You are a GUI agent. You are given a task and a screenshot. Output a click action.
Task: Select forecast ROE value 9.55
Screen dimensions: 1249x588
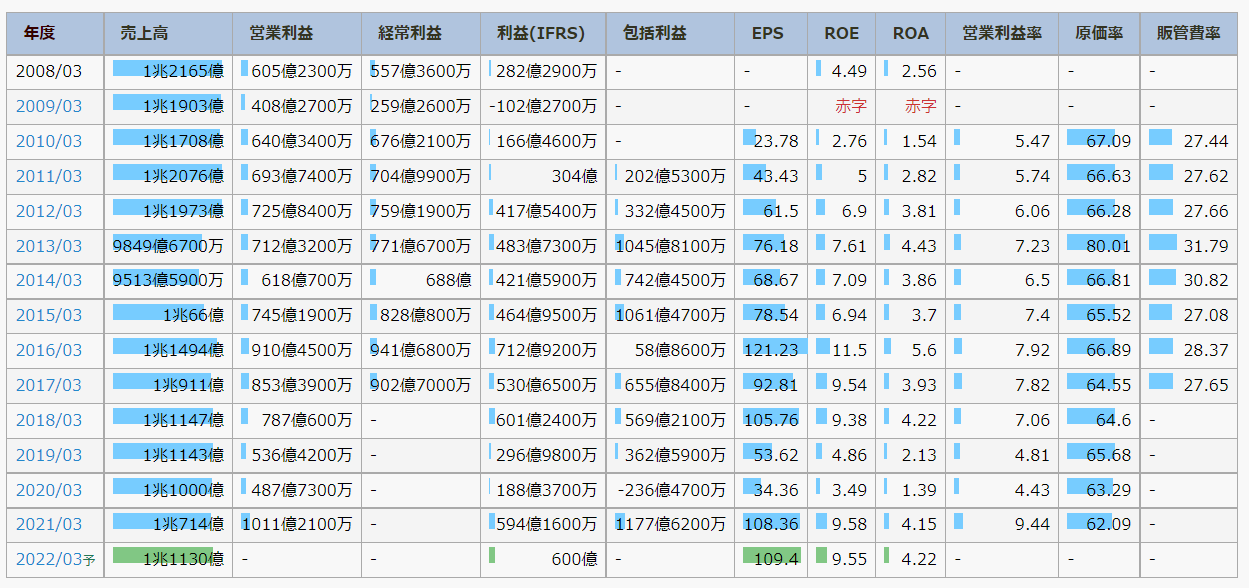[x=850, y=559]
